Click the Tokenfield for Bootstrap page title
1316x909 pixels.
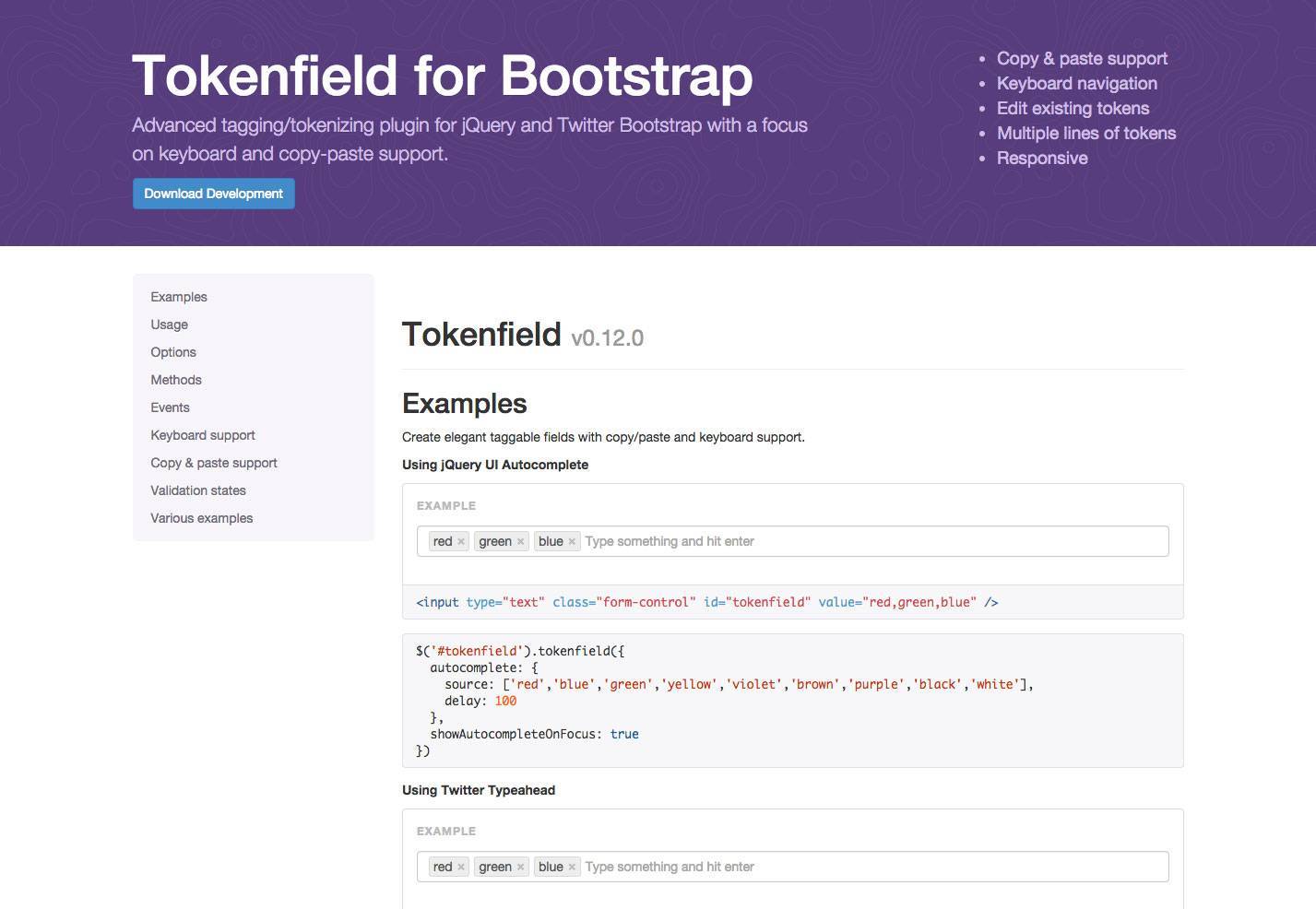[x=443, y=76]
